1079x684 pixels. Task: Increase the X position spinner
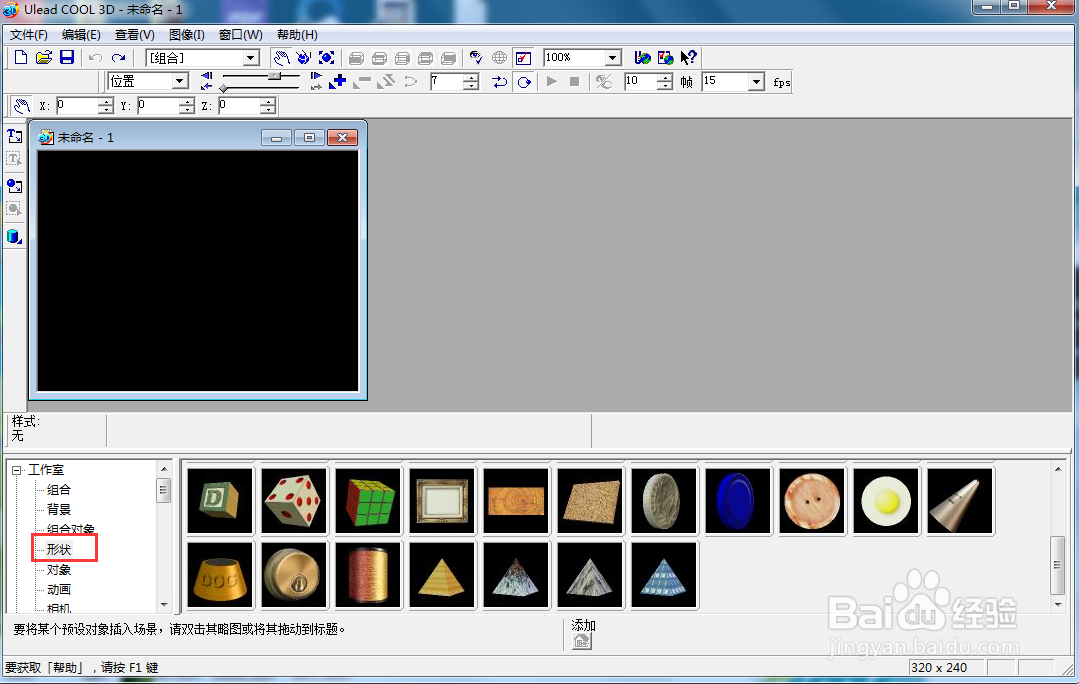pyautogui.click(x=105, y=102)
